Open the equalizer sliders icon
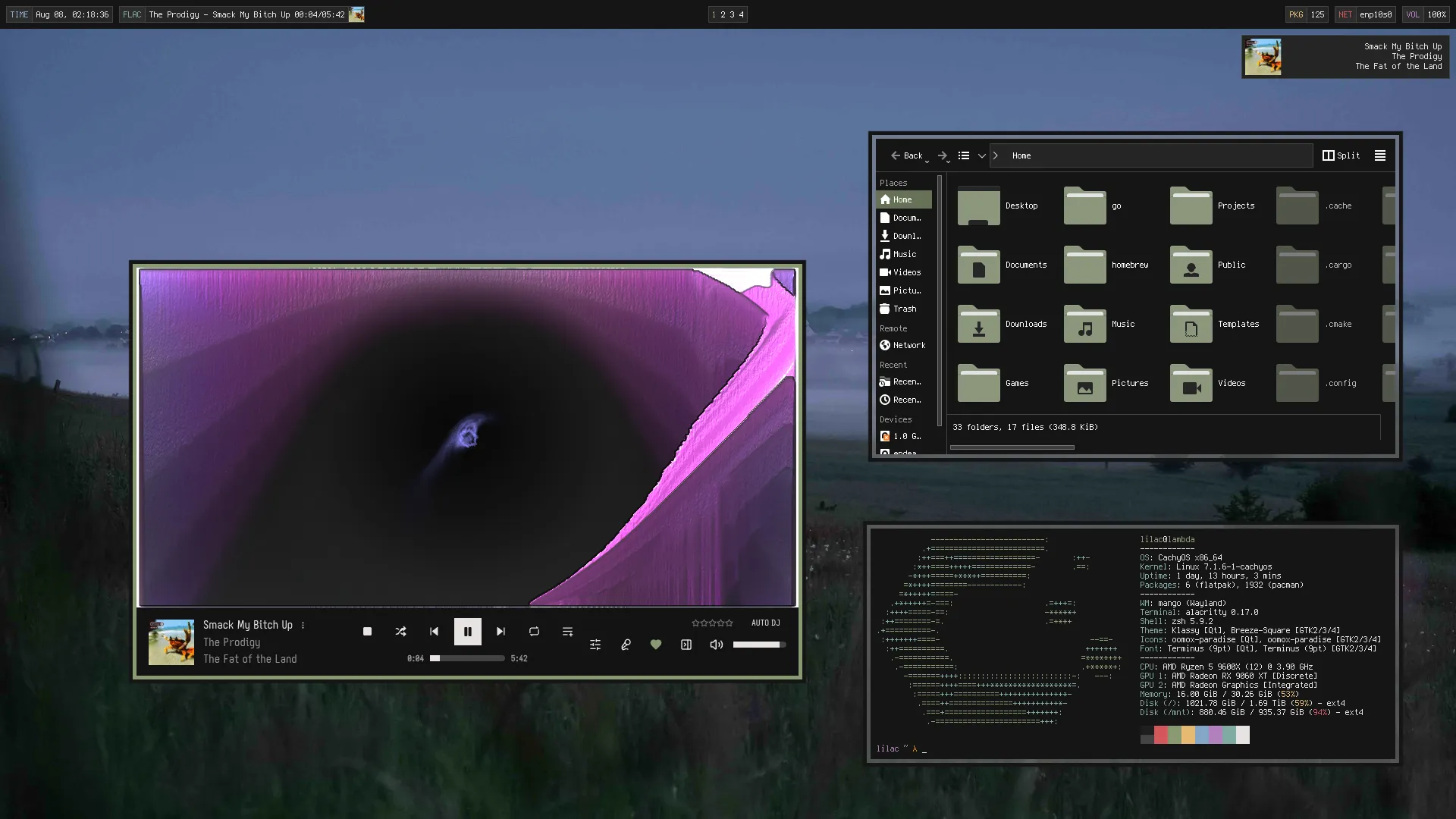Screen dimensions: 1456x819 coord(595,645)
